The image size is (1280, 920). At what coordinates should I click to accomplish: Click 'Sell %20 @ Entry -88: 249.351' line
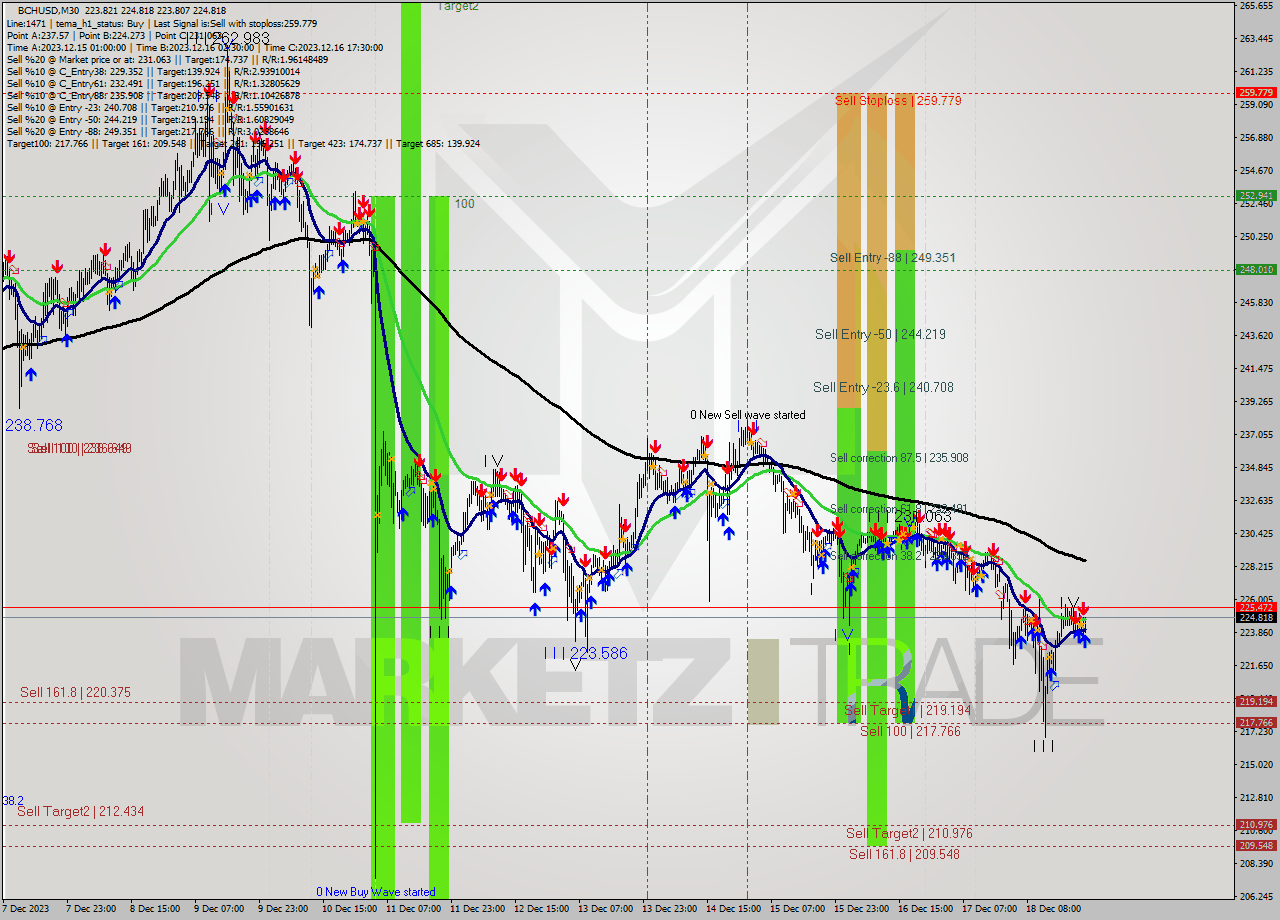point(148,131)
